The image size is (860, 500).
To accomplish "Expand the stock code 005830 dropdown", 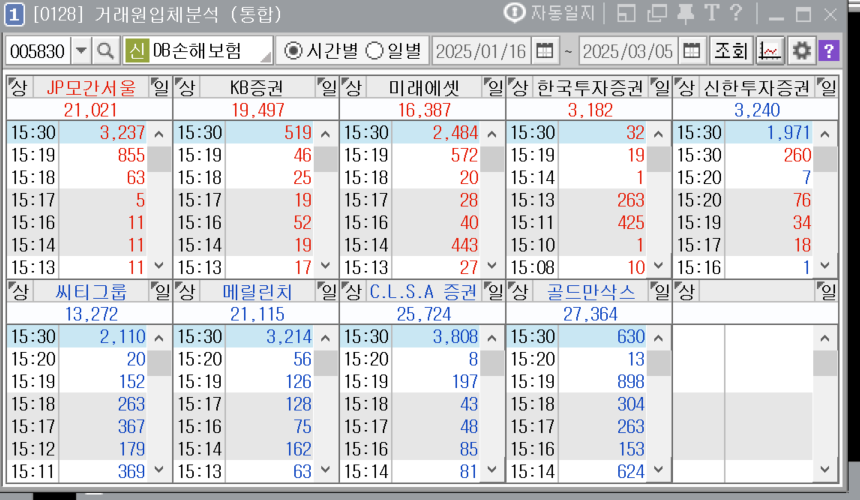I will (81, 51).
